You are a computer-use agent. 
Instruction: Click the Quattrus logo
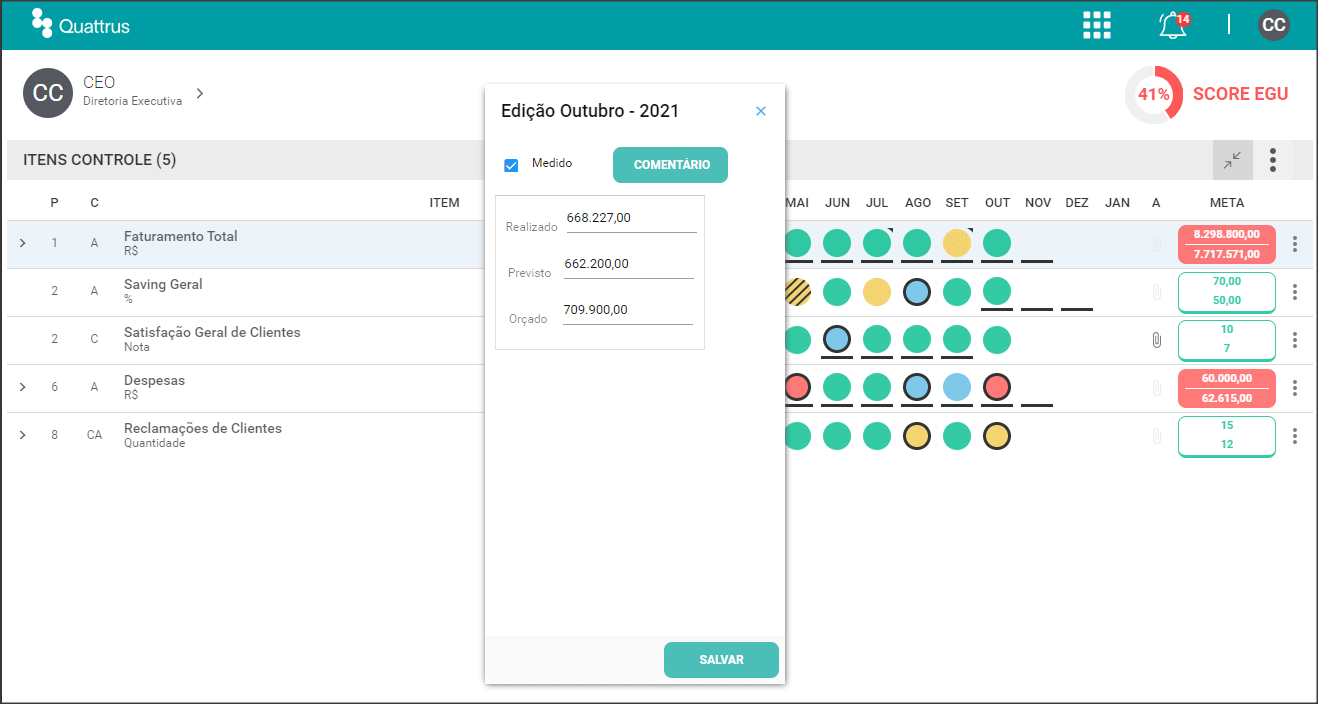pyautogui.click(x=81, y=25)
